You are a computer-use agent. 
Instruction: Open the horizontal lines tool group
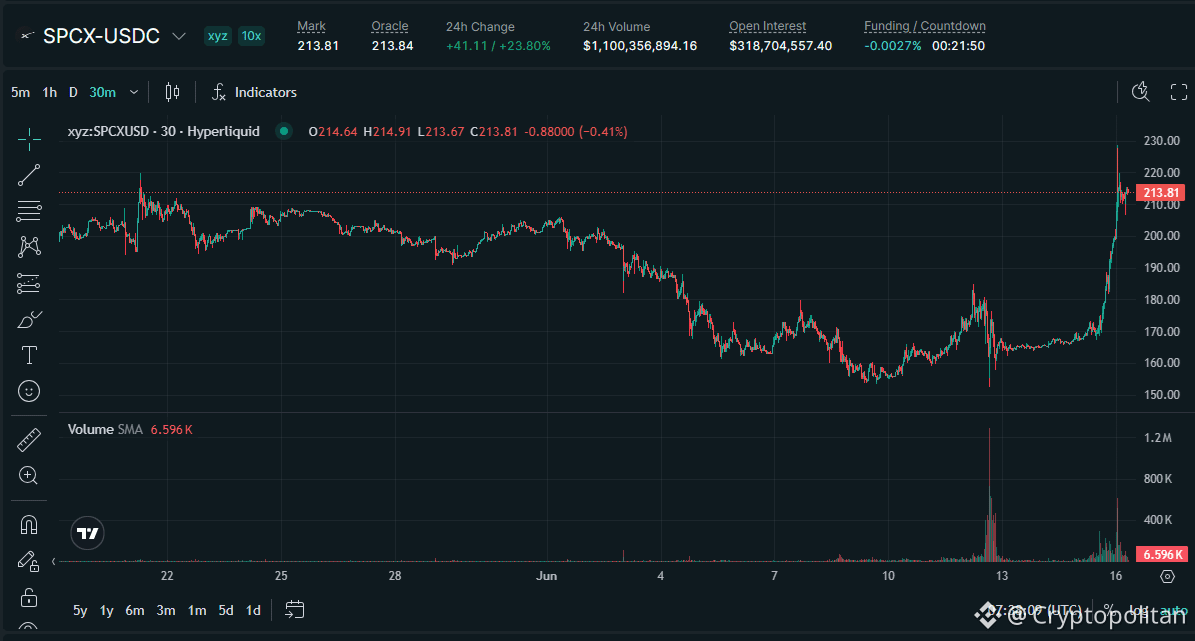[x=29, y=211]
